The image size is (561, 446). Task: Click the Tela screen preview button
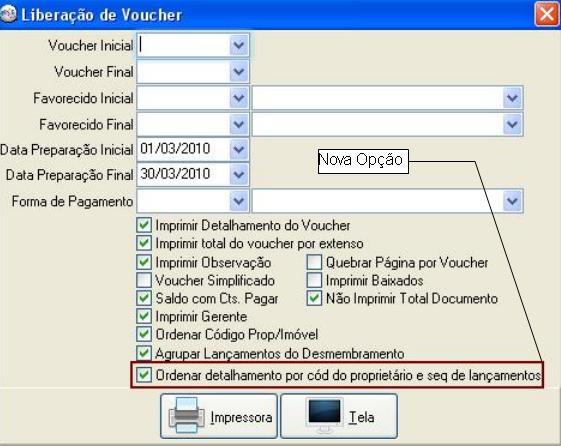click(339, 416)
